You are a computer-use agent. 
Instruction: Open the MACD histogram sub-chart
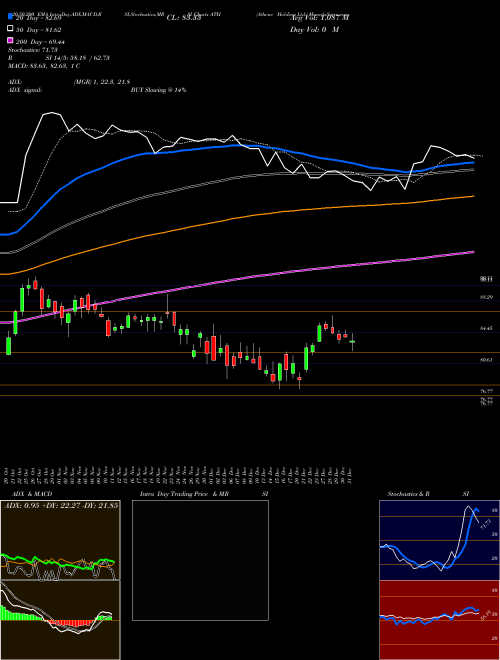click(x=60, y=620)
